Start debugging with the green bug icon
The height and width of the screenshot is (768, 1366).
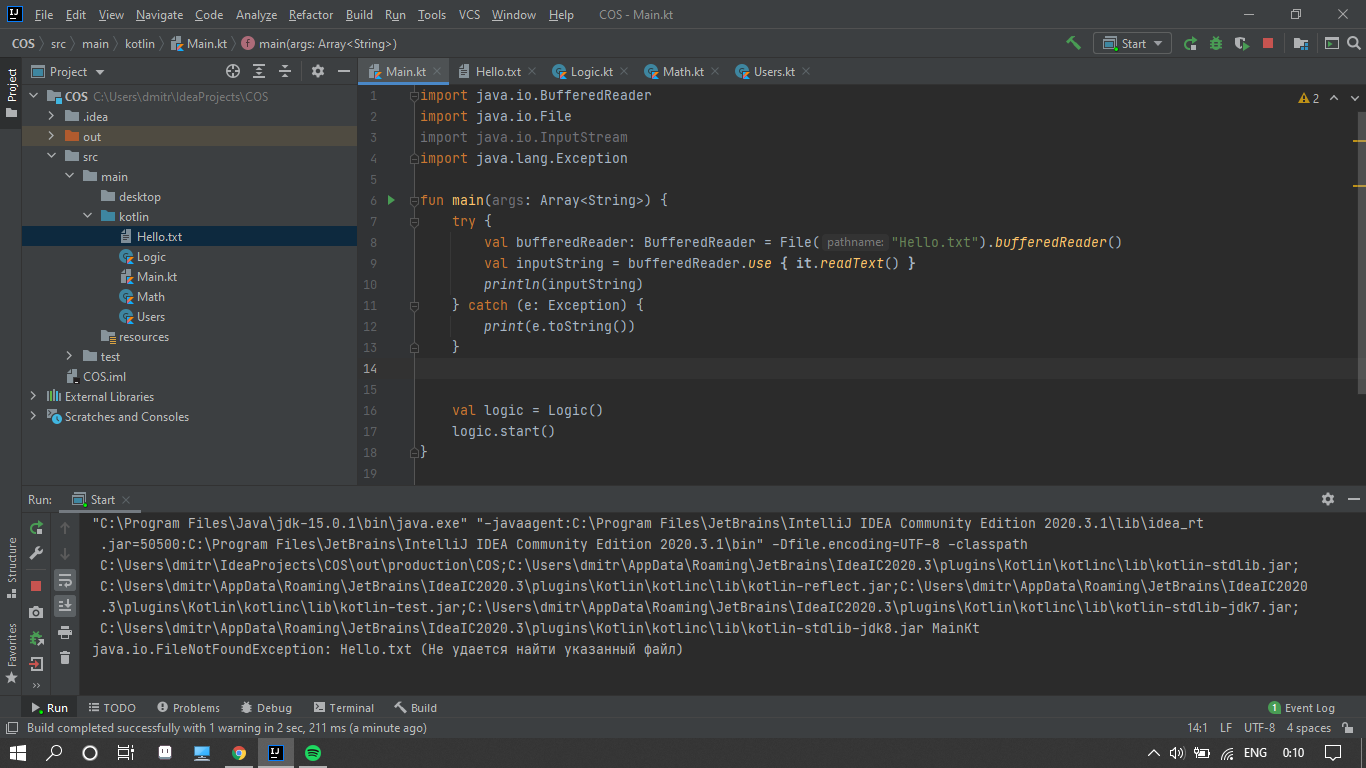click(x=1216, y=43)
